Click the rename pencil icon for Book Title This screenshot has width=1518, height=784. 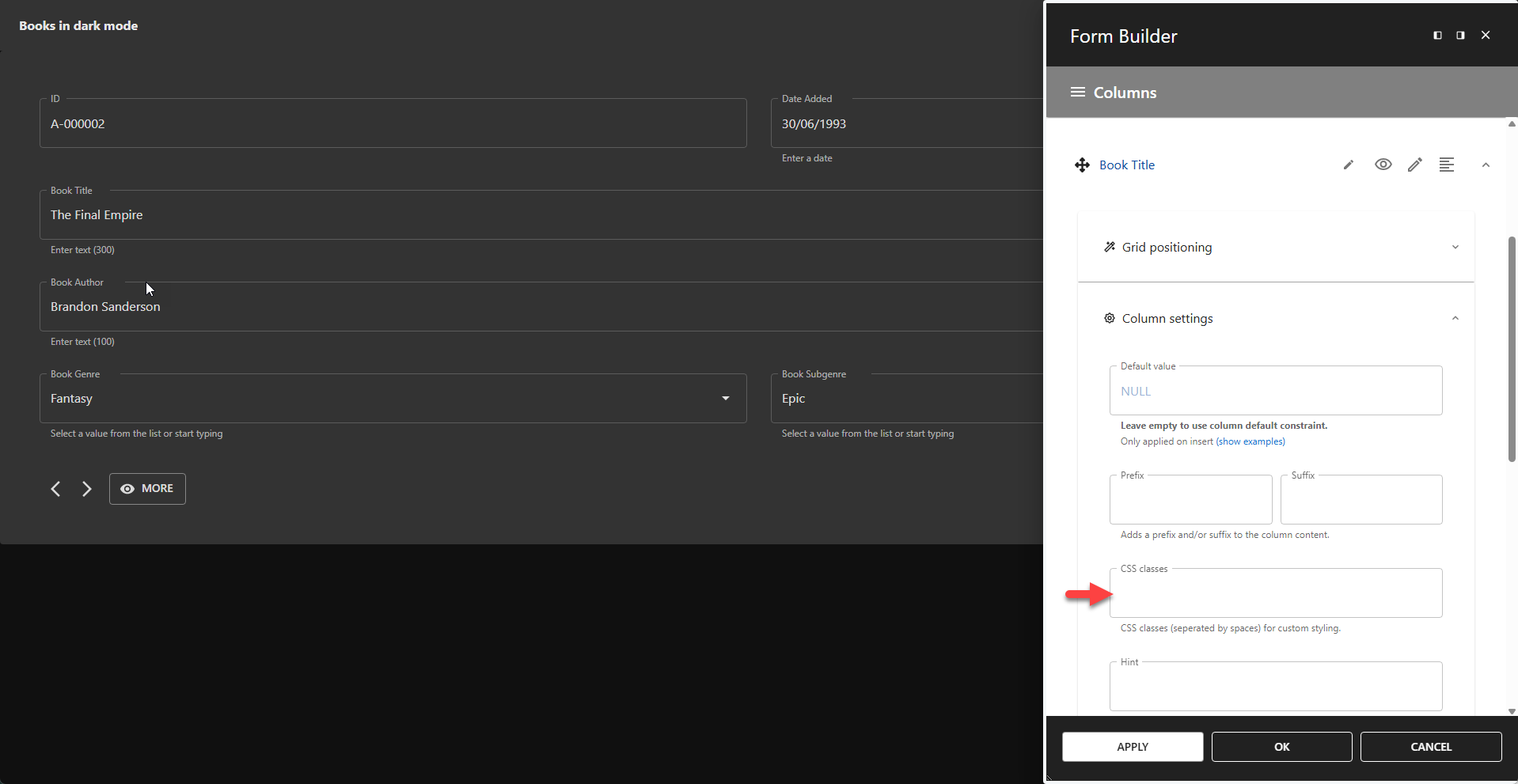[1349, 165]
